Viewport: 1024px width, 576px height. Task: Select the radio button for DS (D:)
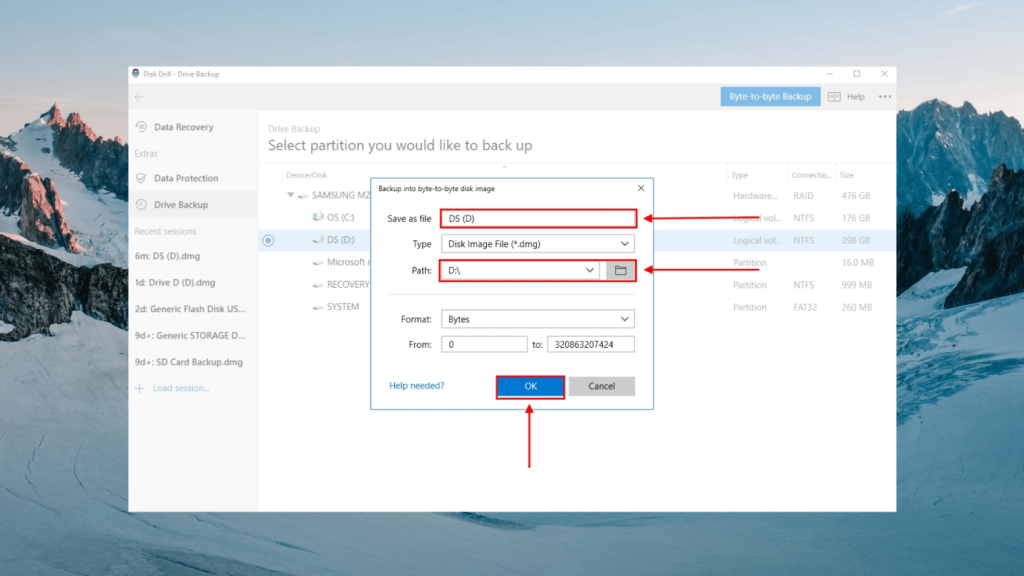point(270,240)
